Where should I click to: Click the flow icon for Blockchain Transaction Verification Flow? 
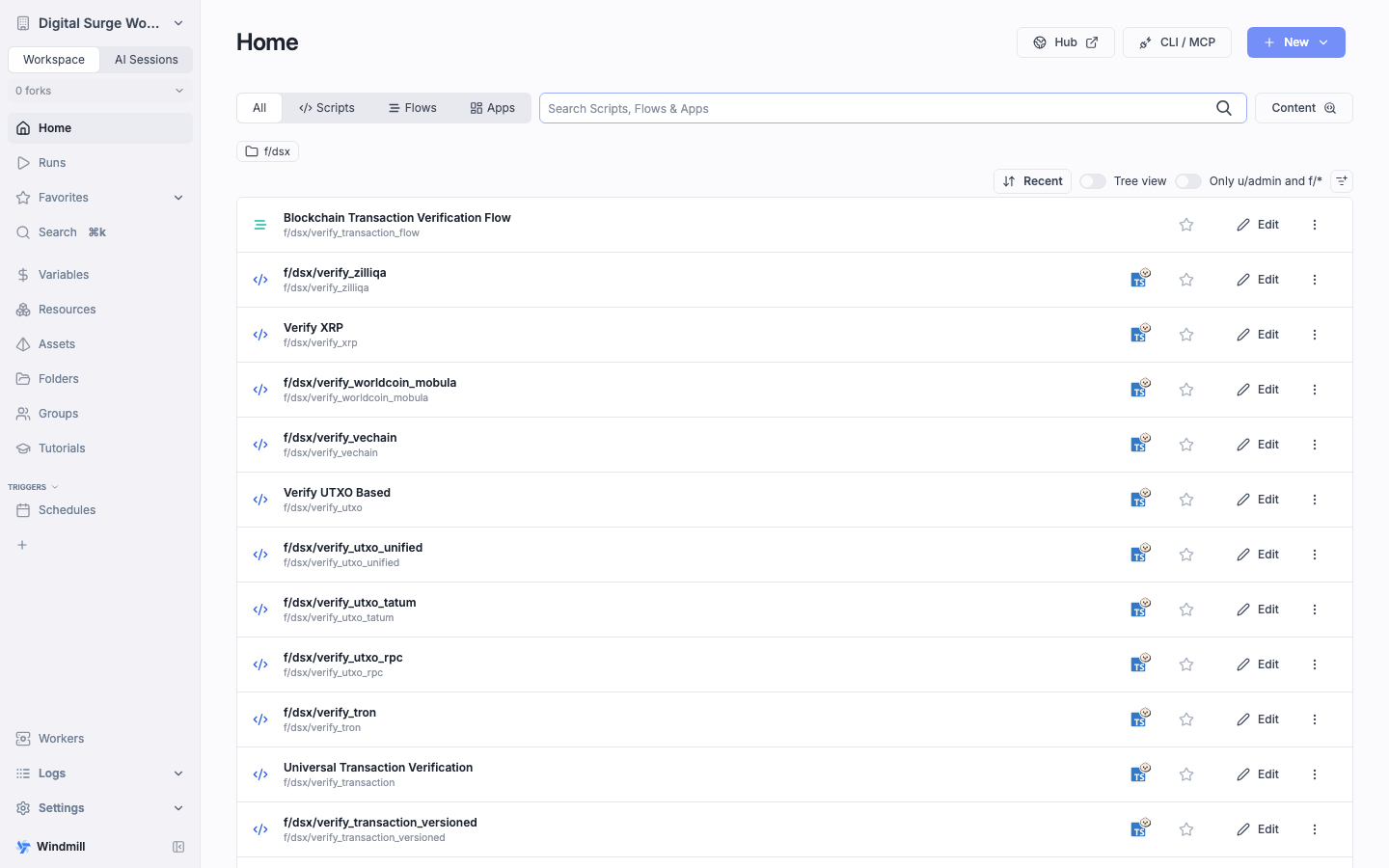[260, 225]
